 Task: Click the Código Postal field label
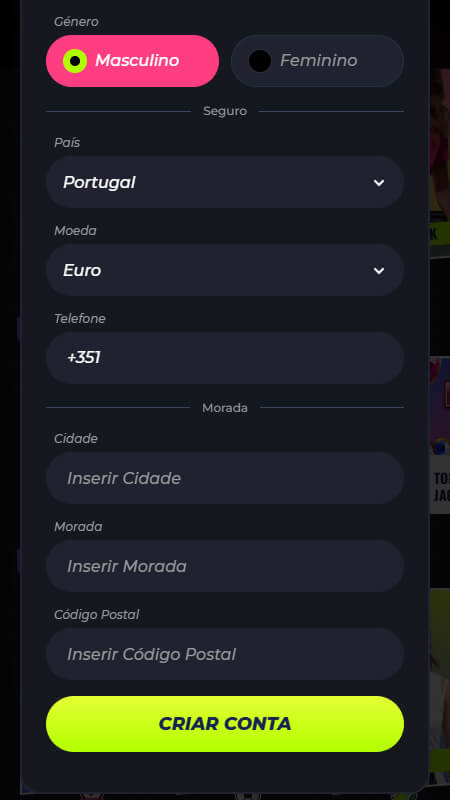tap(96, 615)
